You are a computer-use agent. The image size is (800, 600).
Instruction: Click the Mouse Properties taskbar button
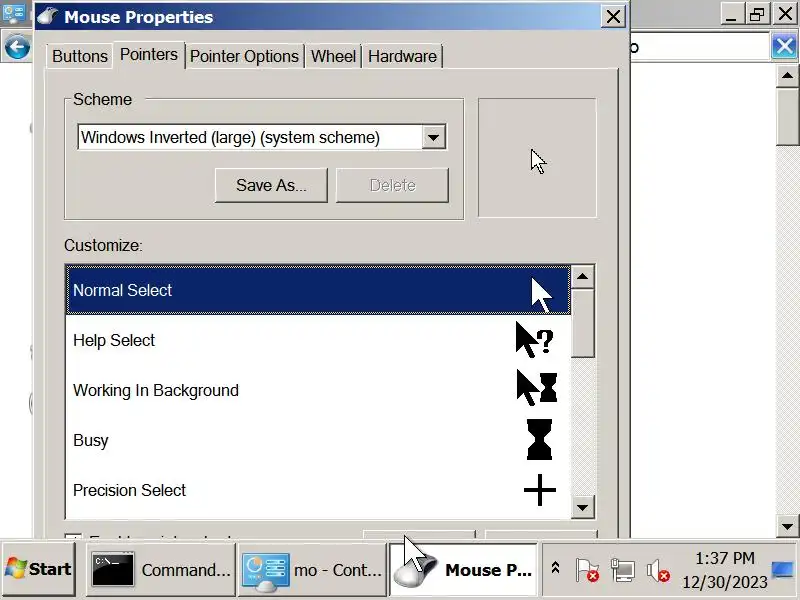point(463,569)
